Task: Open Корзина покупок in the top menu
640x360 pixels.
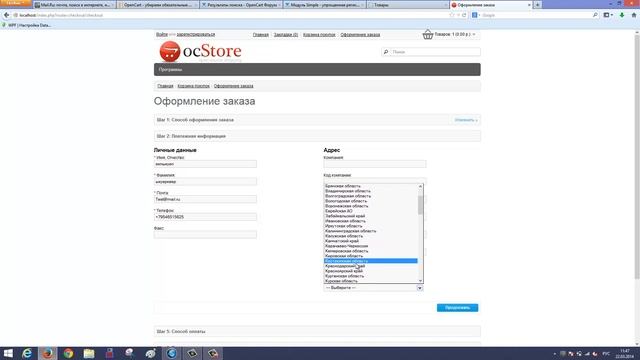Action: tap(319, 35)
